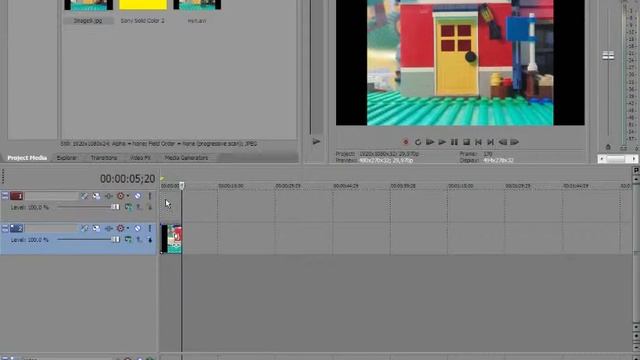The width and height of the screenshot is (640, 360).
Task: Select the track 1 number badge
Action: coord(17,196)
